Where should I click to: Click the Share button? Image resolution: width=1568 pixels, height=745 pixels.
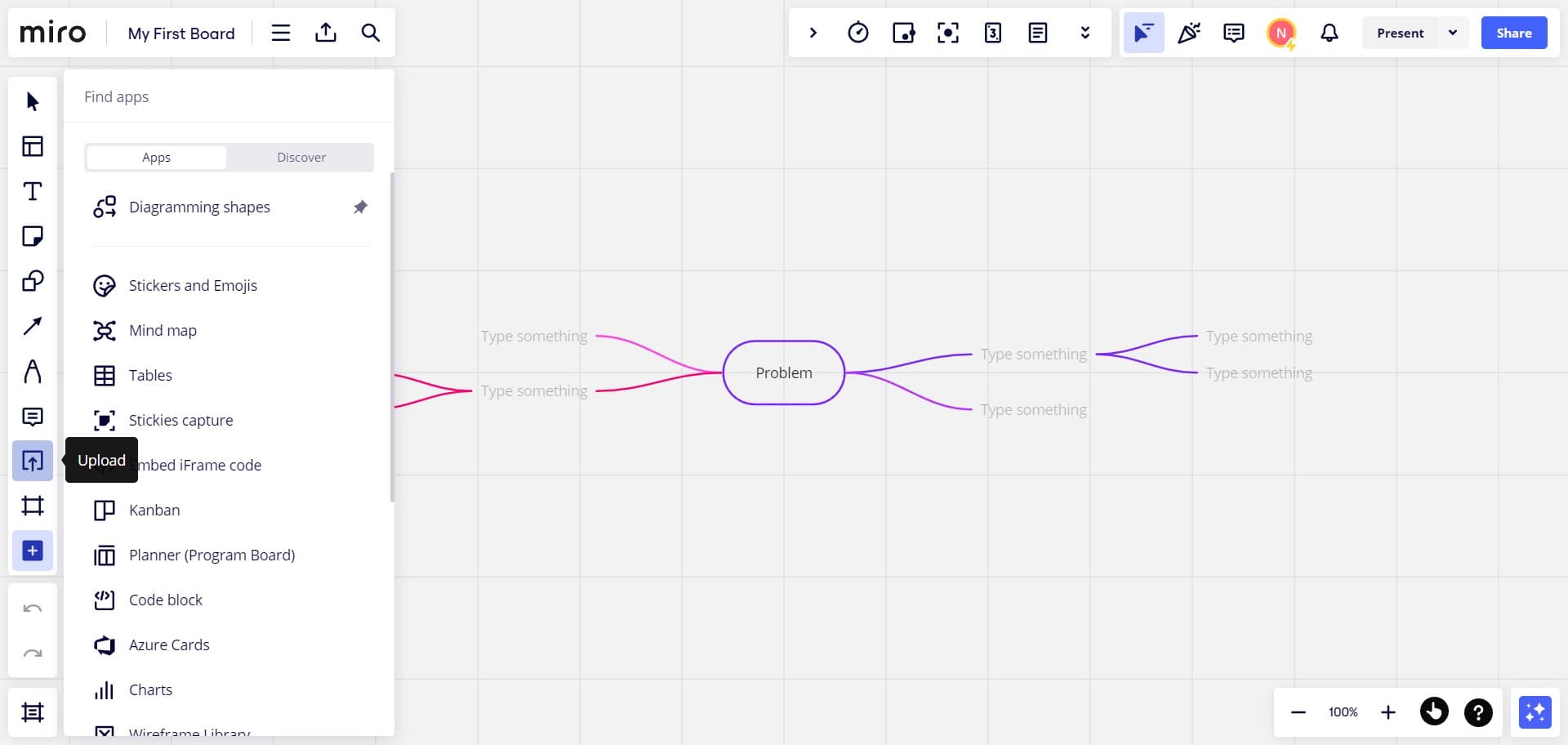(x=1513, y=33)
